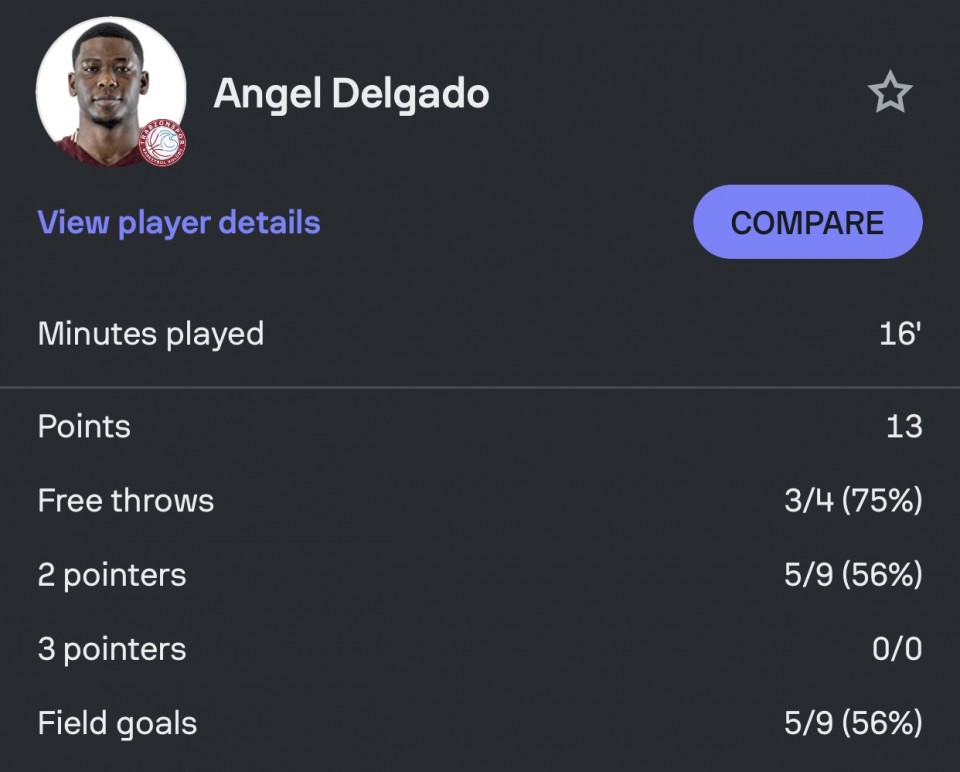960x772 pixels.
Task: Select the Points stat label
Action: [84, 426]
